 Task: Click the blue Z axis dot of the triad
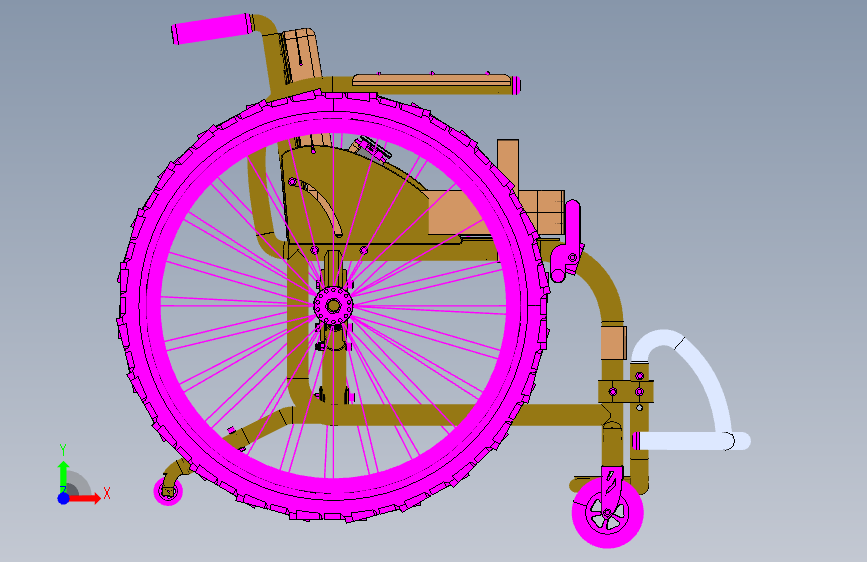tap(64, 498)
